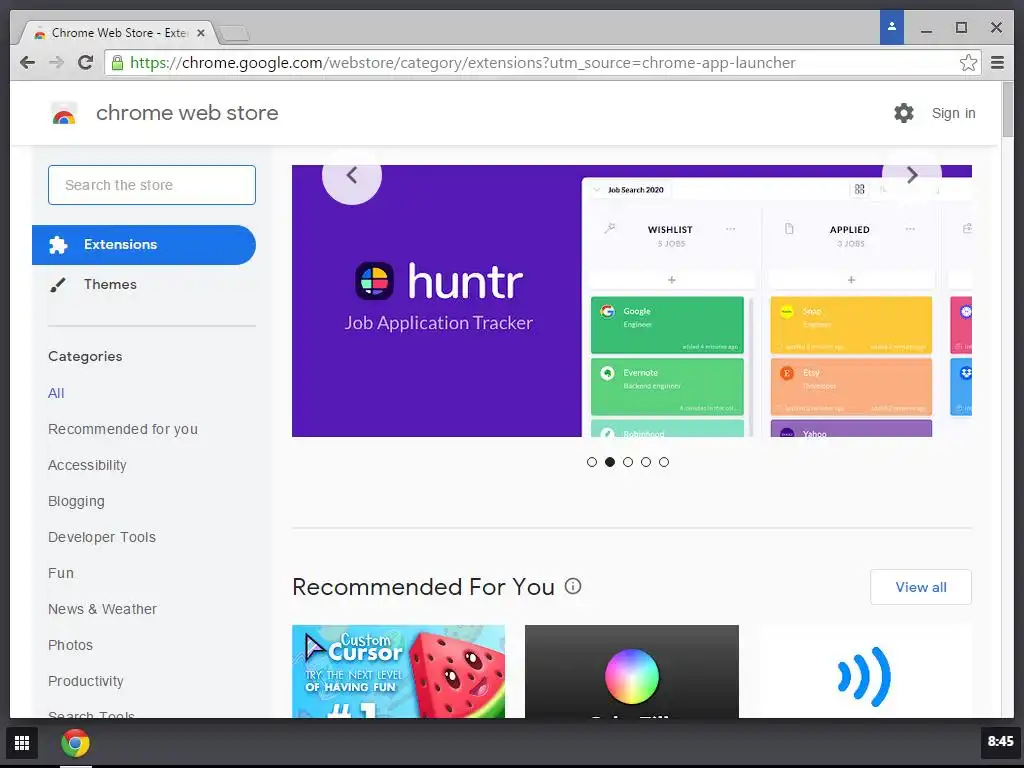Open a new tab with the new tab button
This screenshot has height=768, width=1024.
(x=233, y=33)
